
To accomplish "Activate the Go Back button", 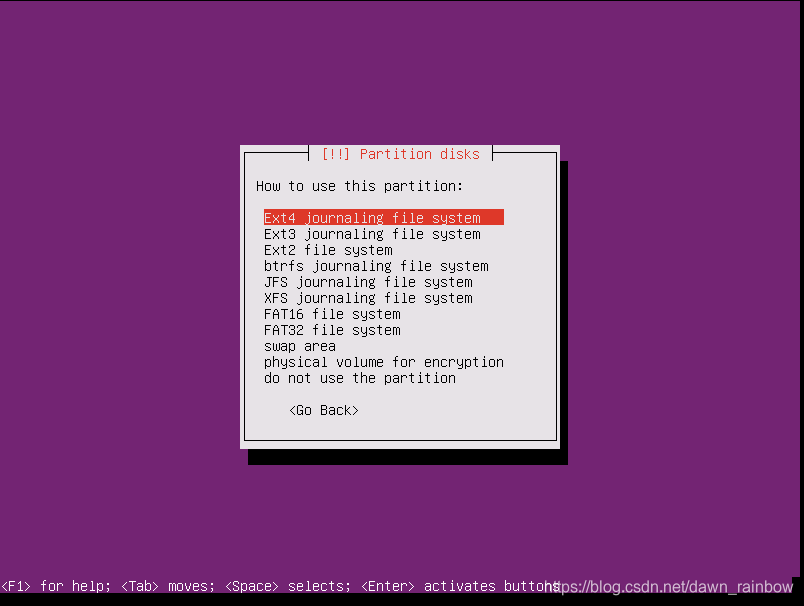I will (x=324, y=410).
